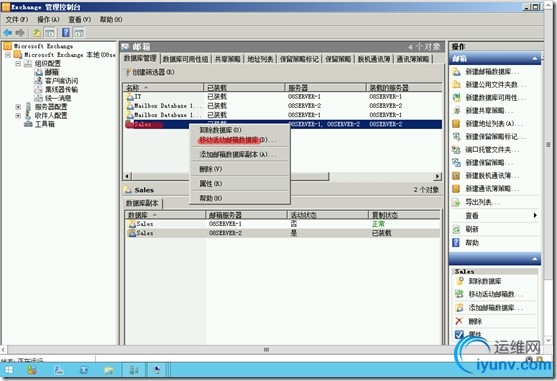Click 移动活动邮箱数据库 icon under Sales actions
This screenshot has height=381, width=557.
459,294
